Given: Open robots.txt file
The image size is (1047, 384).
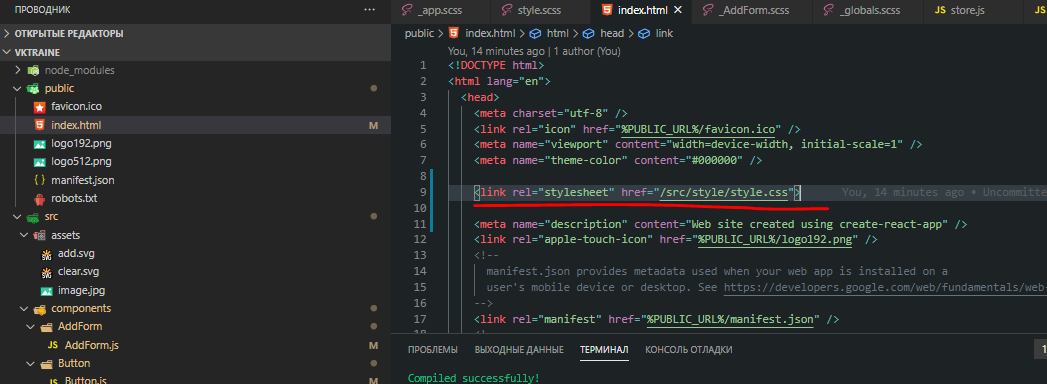Looking at the screenshot, I should (x=74, y=198).
